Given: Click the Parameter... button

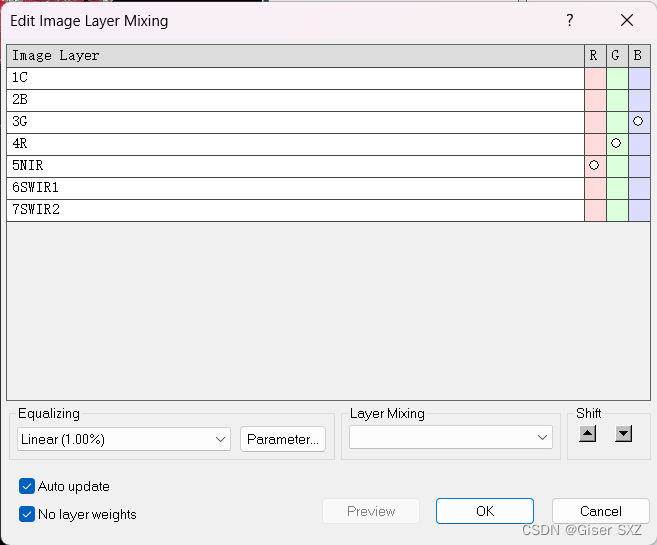Looking at the screenshot, I should pos(283,439).
